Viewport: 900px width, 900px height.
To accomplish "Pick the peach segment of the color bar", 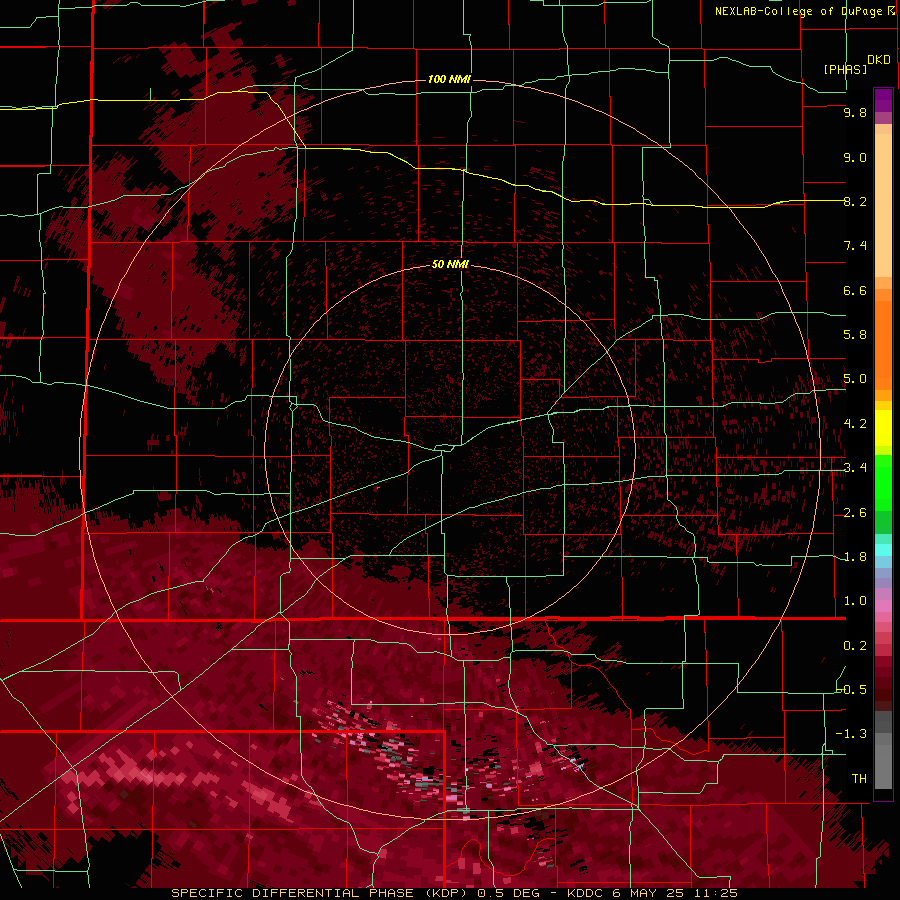I will click(883, 205).
